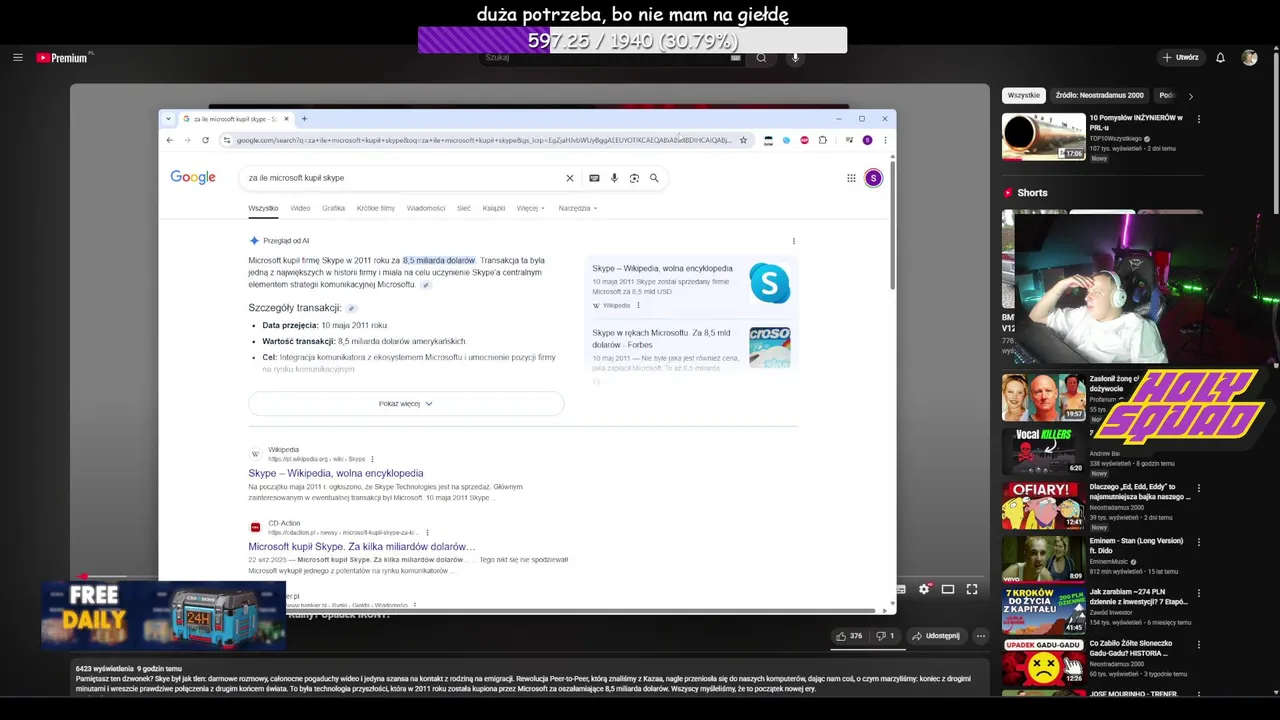The image size is (1280, 720).
Task: Click the FREE DAILY banner
Action: tap(163, 614)
